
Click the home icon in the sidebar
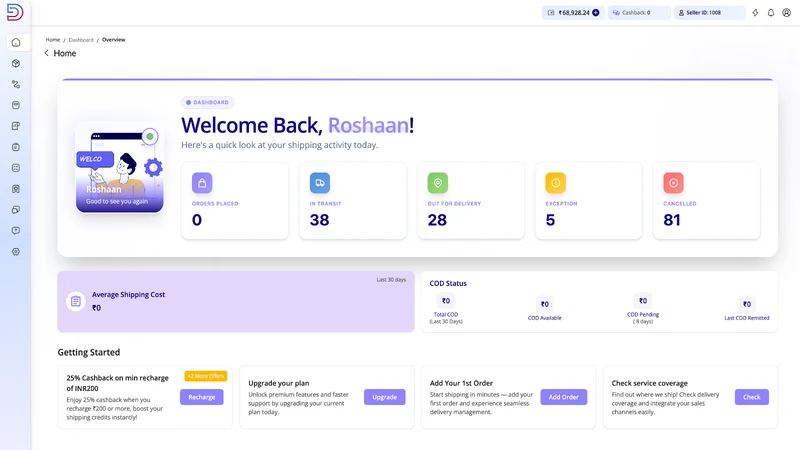click(16, 42)
